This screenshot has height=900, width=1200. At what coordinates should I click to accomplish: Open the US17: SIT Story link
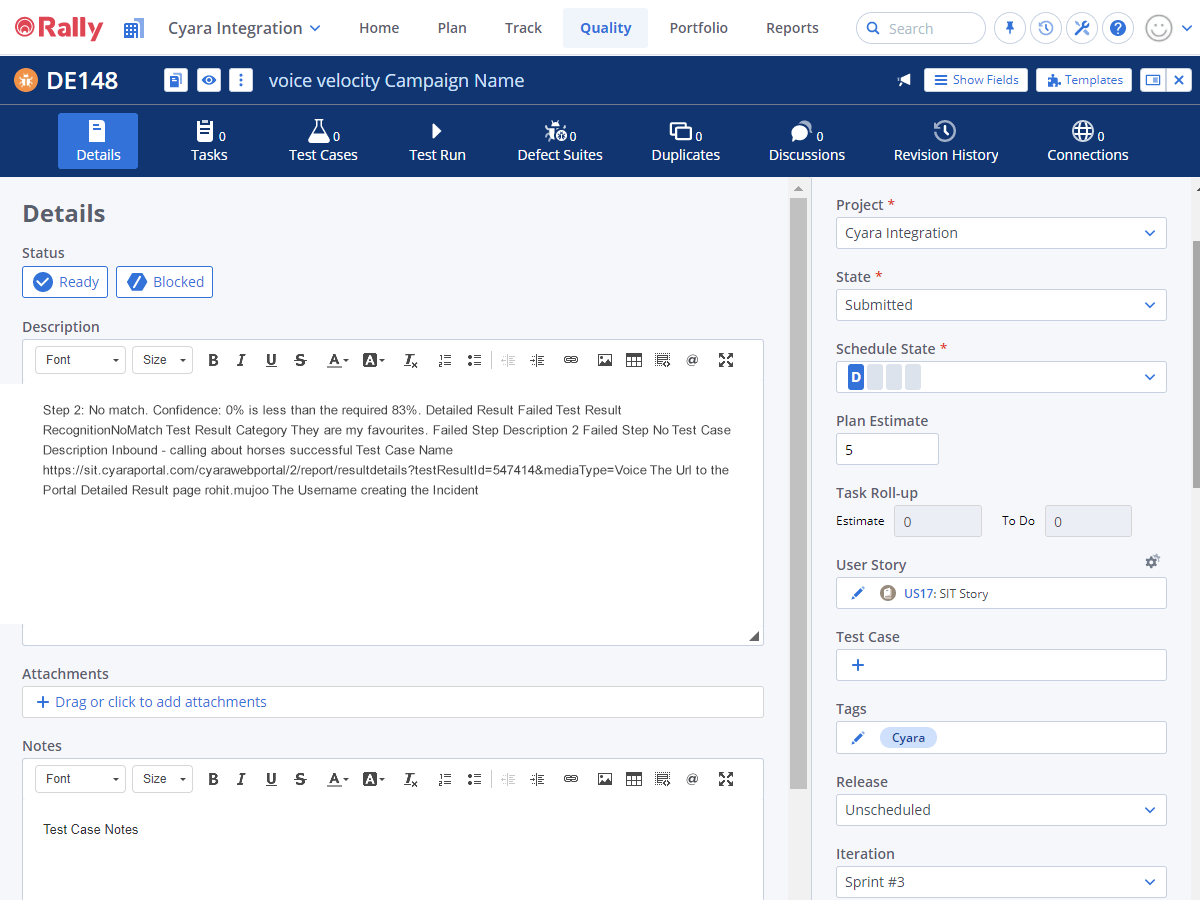click(x=946, y=594)
